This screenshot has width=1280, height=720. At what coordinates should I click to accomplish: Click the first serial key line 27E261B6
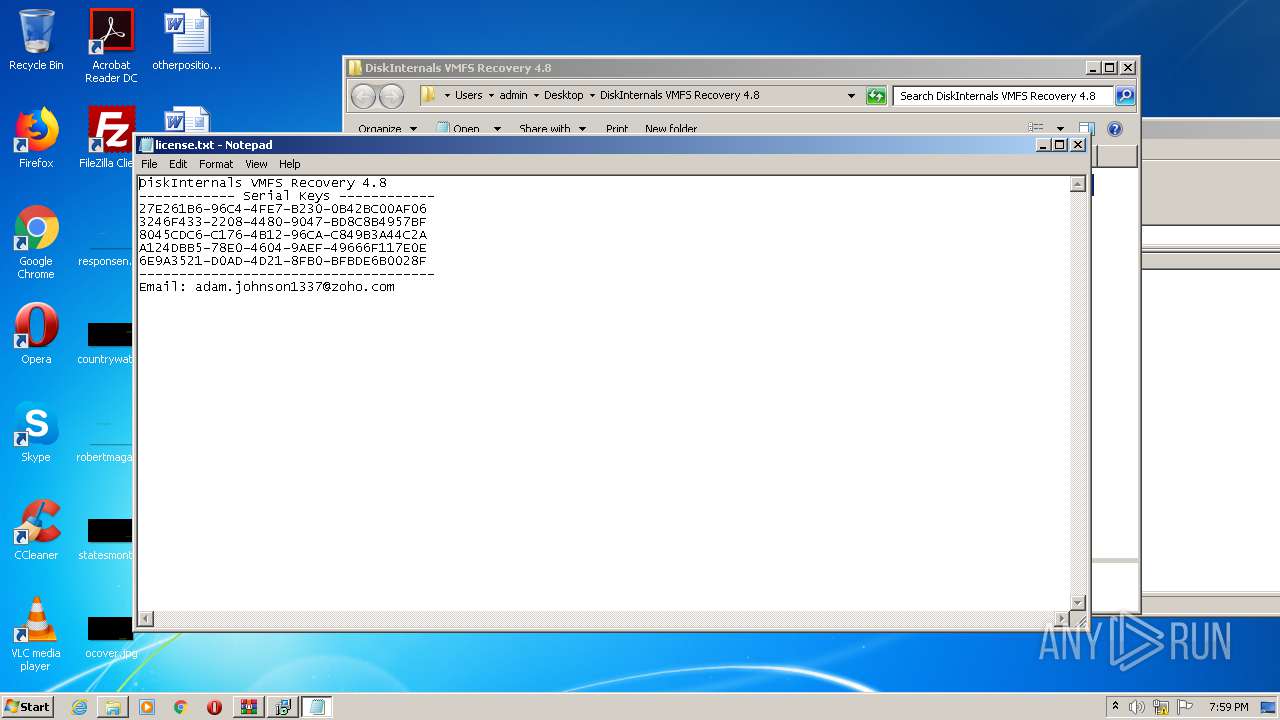[283, 209]
